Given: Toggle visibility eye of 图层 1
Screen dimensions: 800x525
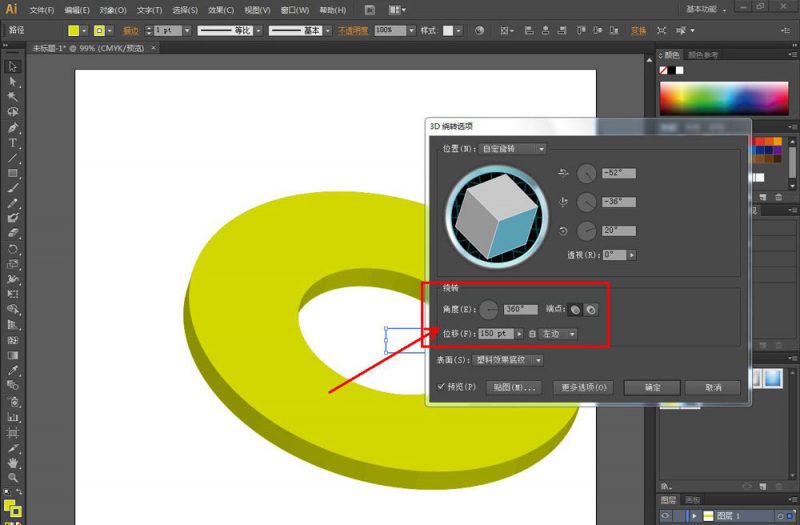Looking at the screenshot, I should click(x=665, y=516).
